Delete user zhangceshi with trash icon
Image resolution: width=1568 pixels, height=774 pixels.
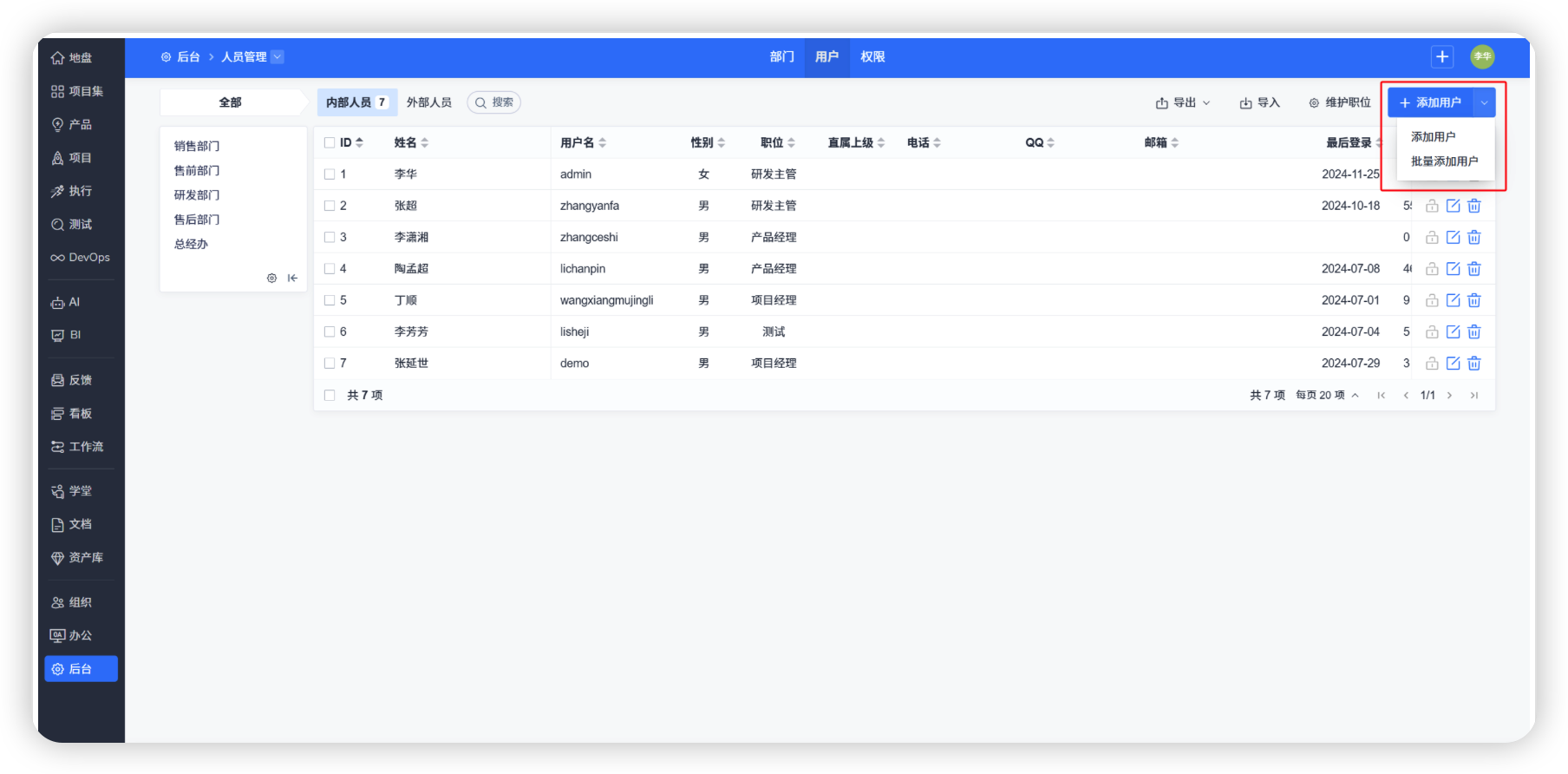1473,237
